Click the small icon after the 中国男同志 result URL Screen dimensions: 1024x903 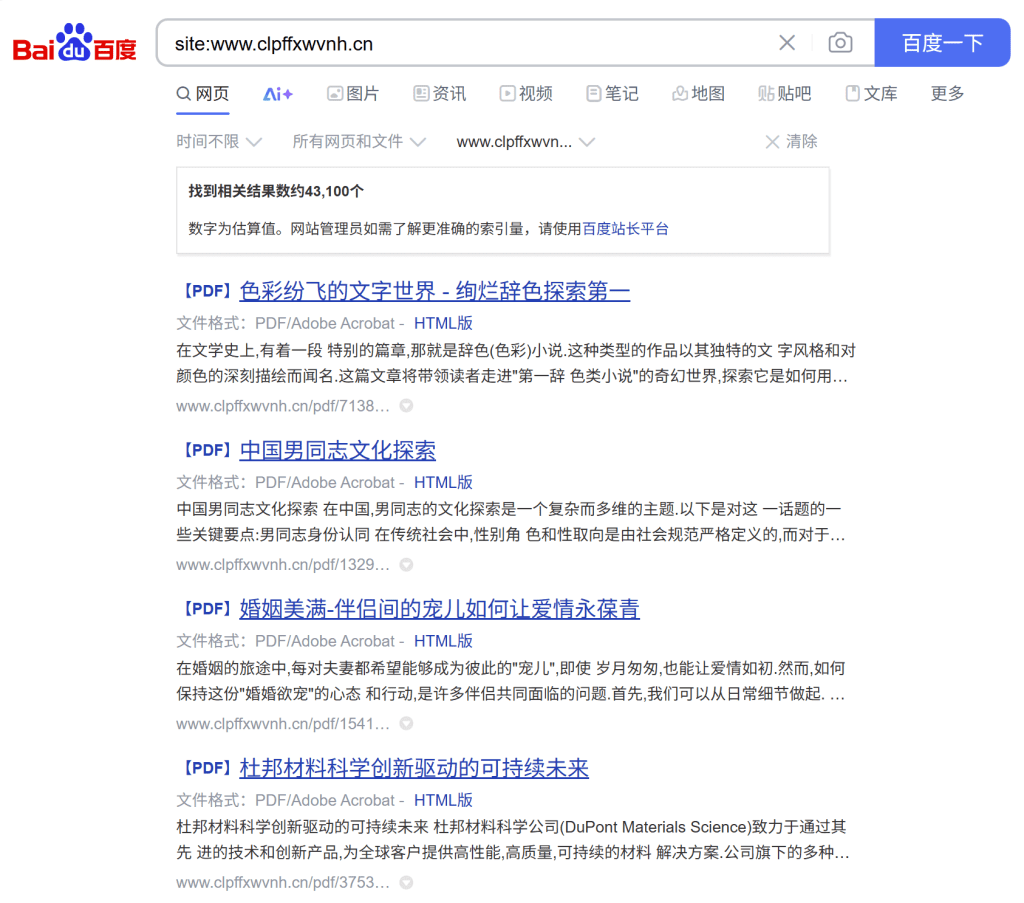(x=406, y=565)
